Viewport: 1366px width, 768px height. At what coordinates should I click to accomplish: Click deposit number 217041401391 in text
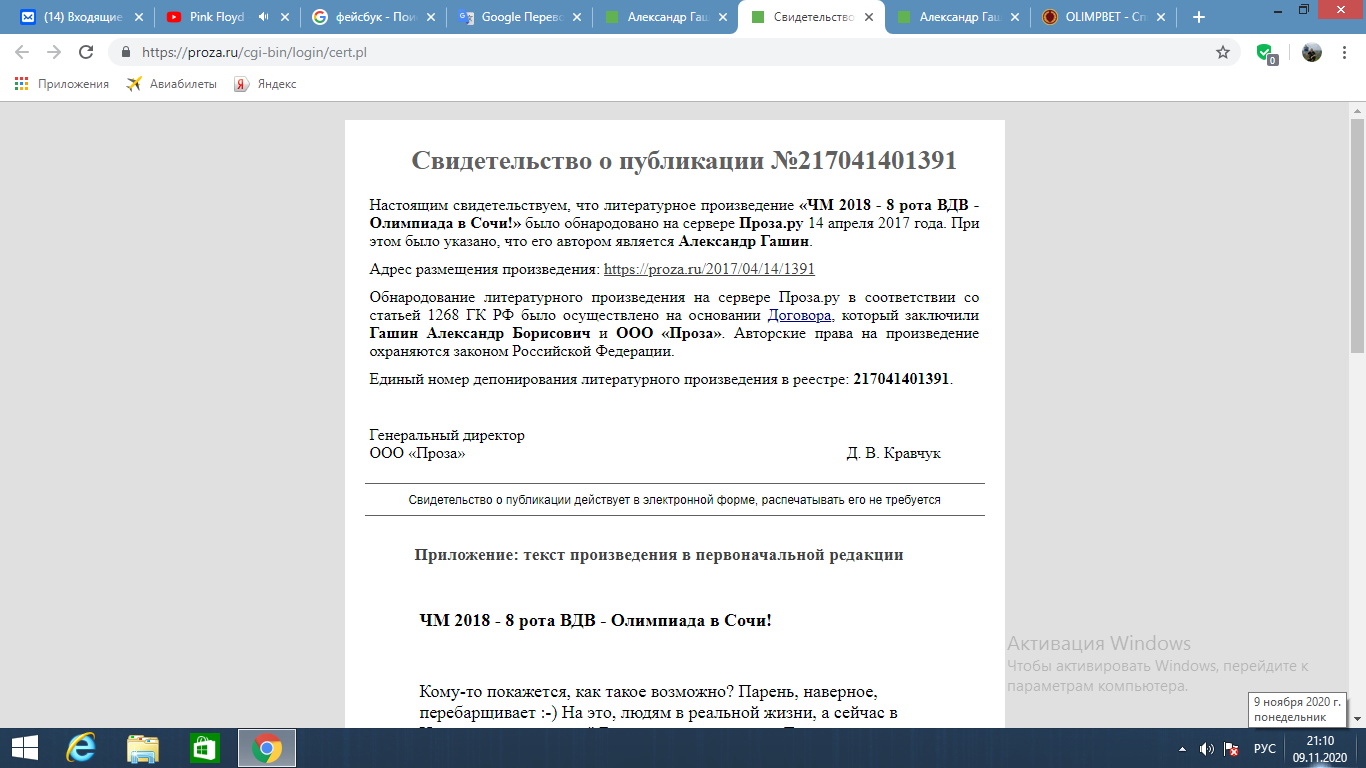(x=901, y=379)
